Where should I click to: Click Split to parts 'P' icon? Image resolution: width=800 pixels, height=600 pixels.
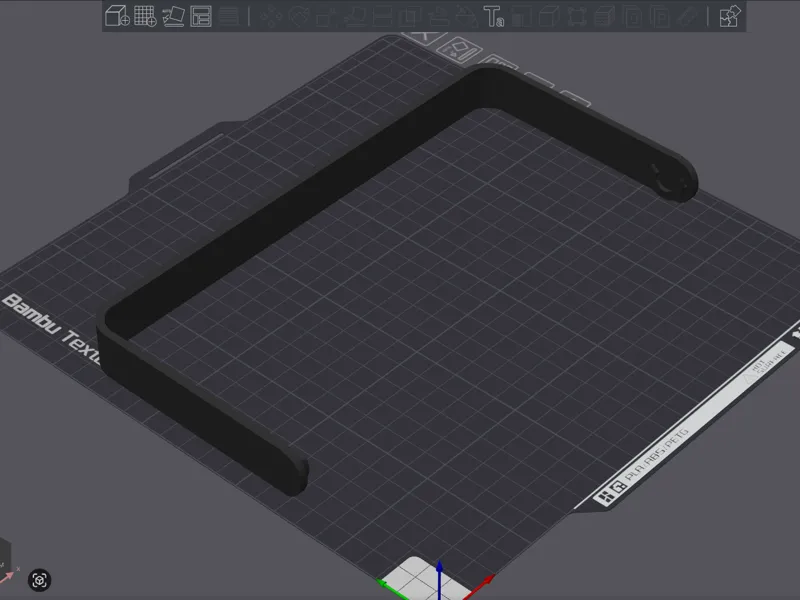point(660,16)
